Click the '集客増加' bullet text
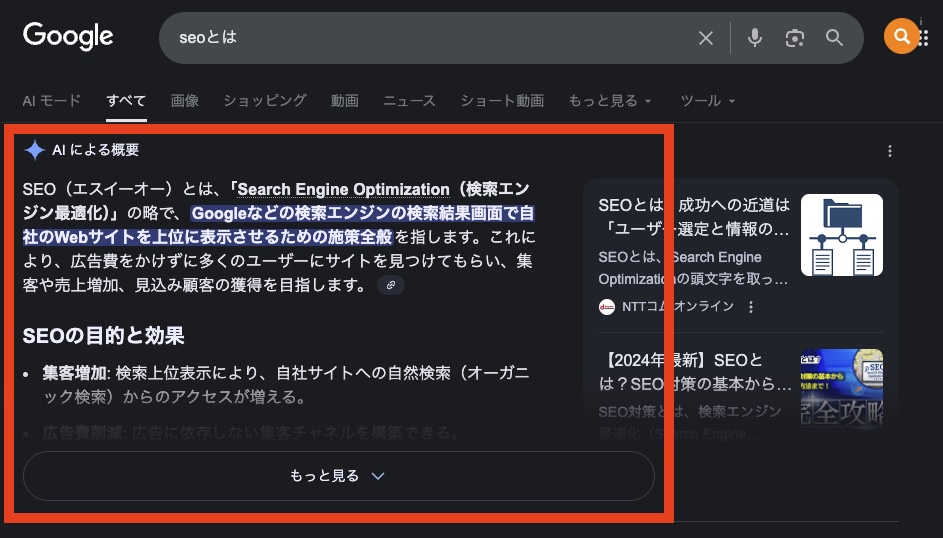The width and height of the screenshot is (943, 538). (75, 373)
